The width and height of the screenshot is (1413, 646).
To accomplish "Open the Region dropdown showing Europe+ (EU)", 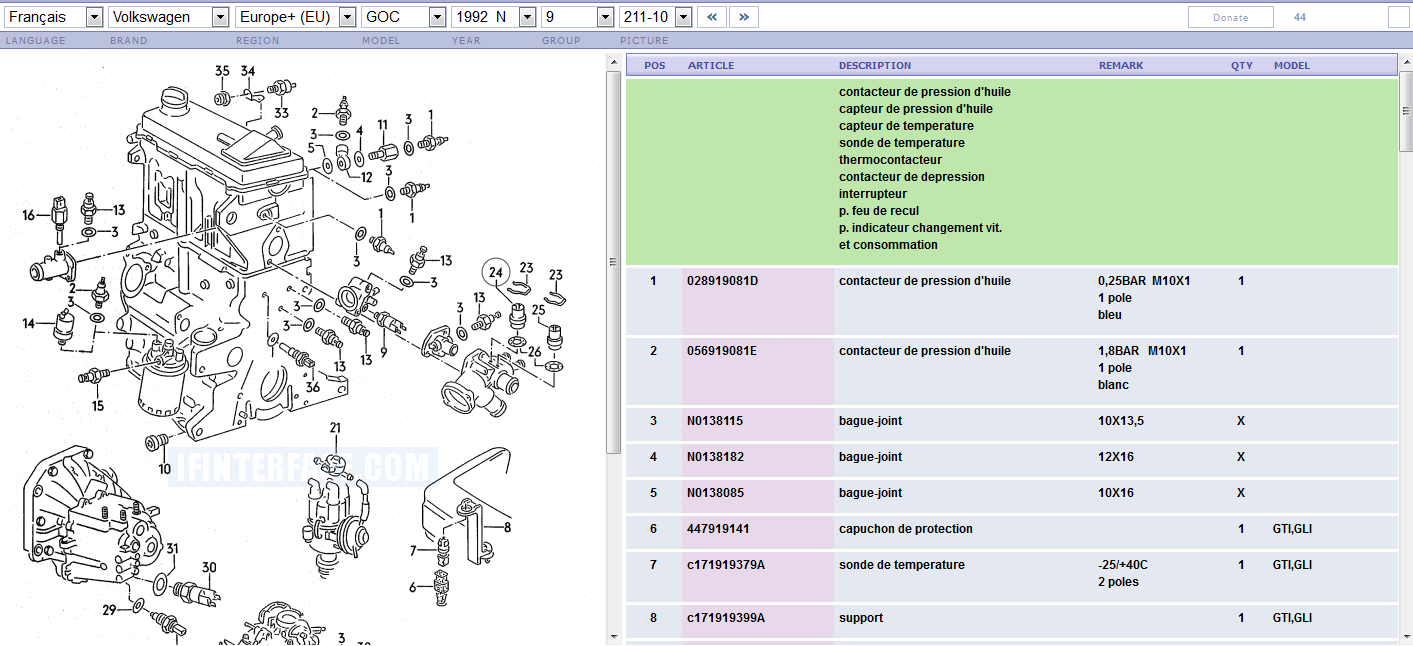I will (296, 17).
